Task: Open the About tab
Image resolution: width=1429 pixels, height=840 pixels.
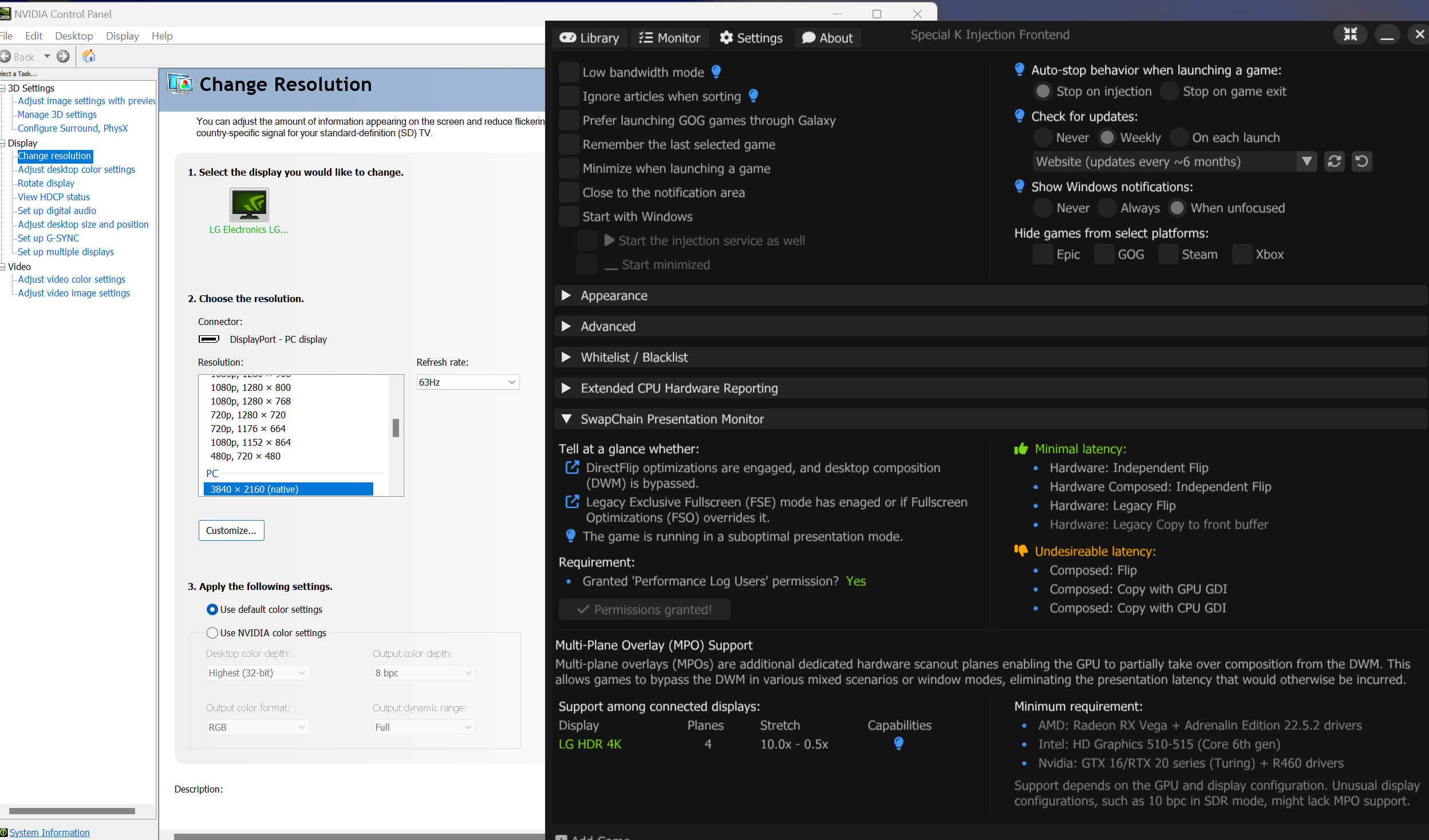Action: [827, 38]
